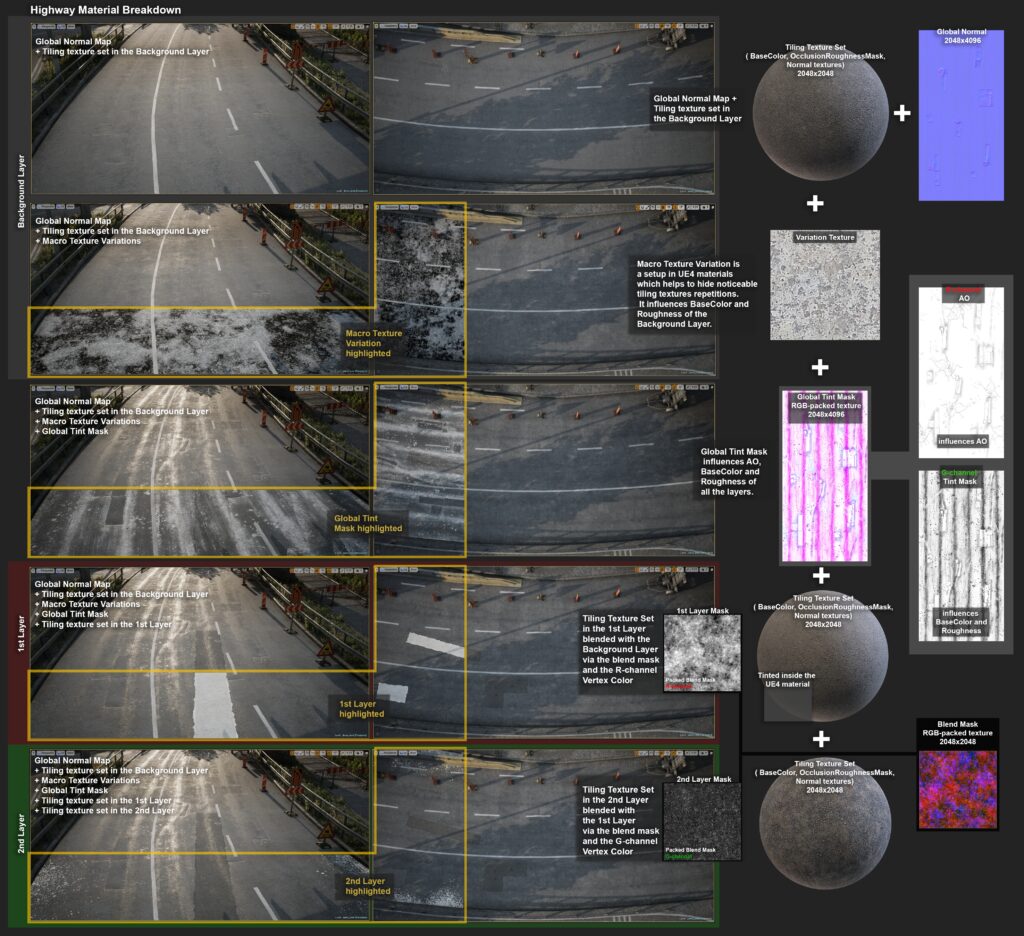
Task: Select the R-channel AO map thumbnail
Action: click(x=961, y=372)
